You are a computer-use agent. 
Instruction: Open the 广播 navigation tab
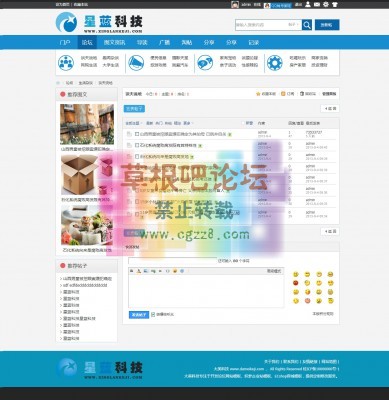click(x=164, y=42)
